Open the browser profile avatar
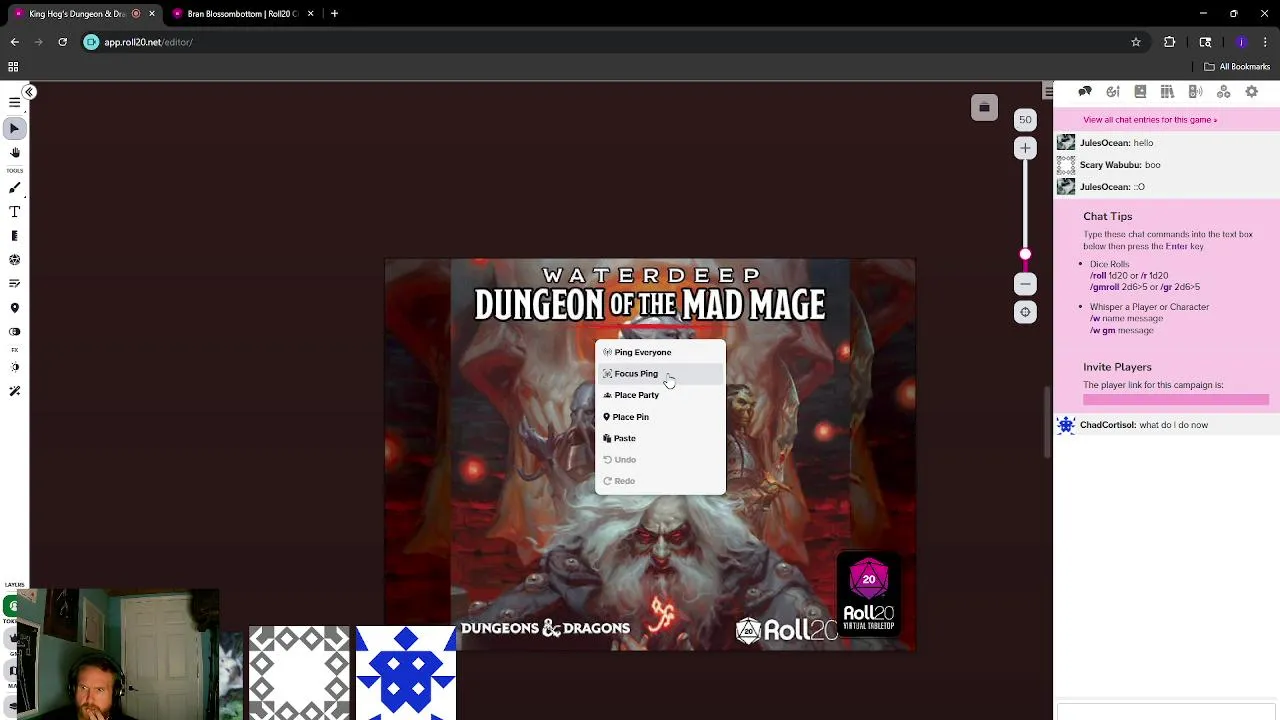 click(1241, 42)
